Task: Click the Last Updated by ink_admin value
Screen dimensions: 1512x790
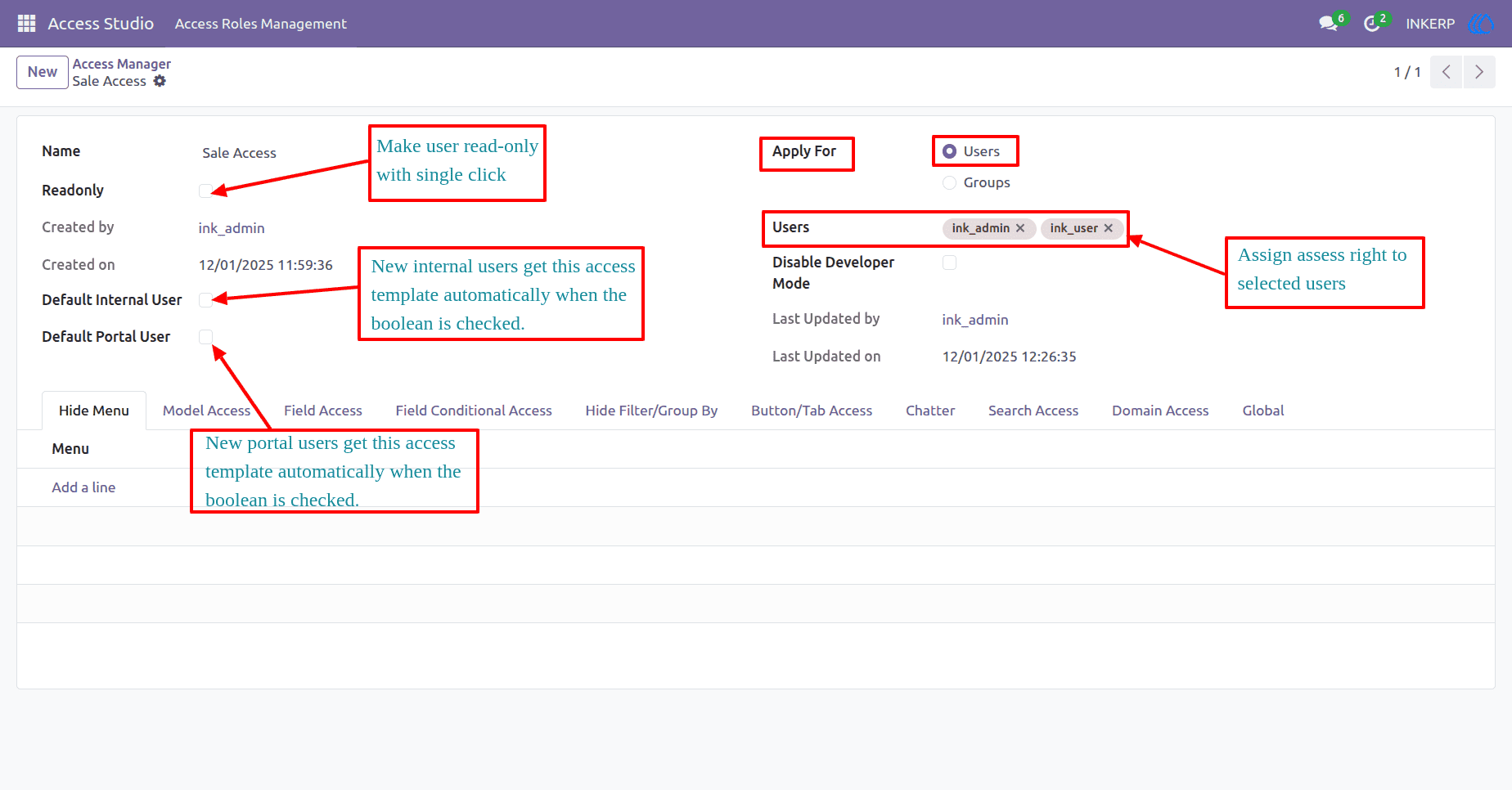Action: coord(975,320)
